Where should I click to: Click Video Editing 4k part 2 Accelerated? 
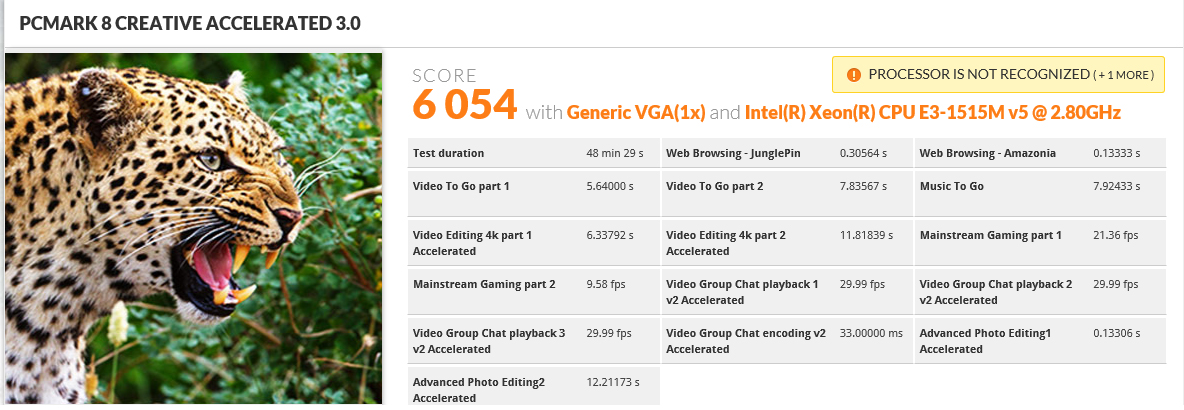[x=787, y=243]
